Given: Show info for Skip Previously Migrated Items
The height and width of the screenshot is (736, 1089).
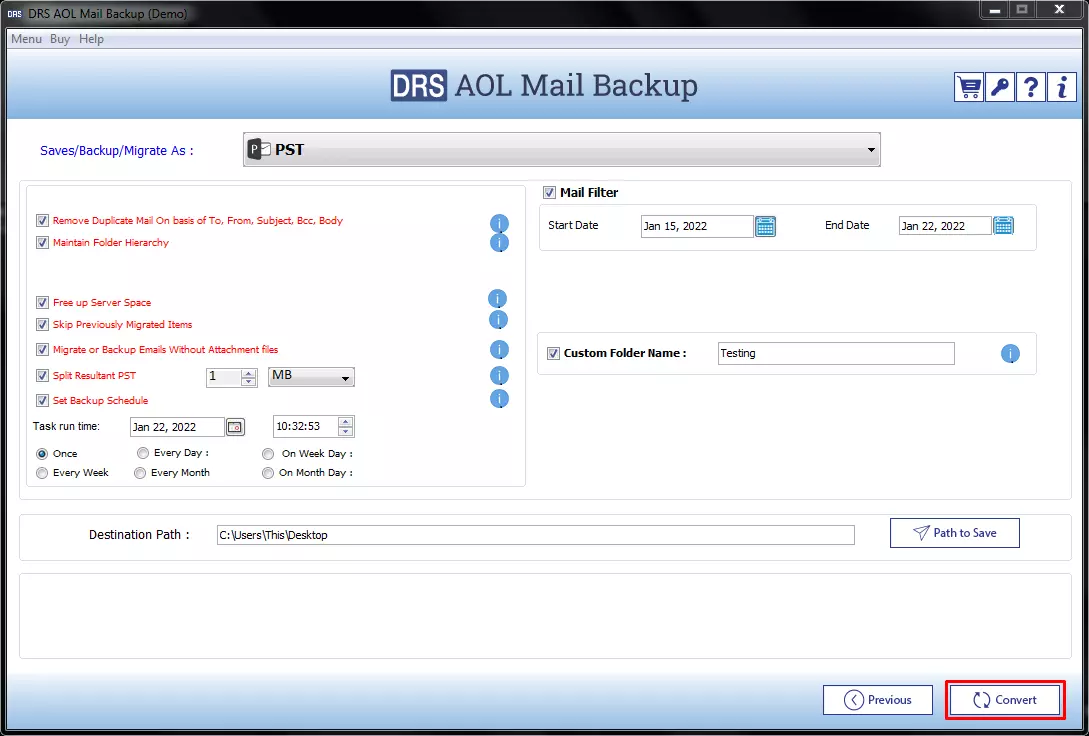Looking at the screenshot, I should (x=499, y=320).
